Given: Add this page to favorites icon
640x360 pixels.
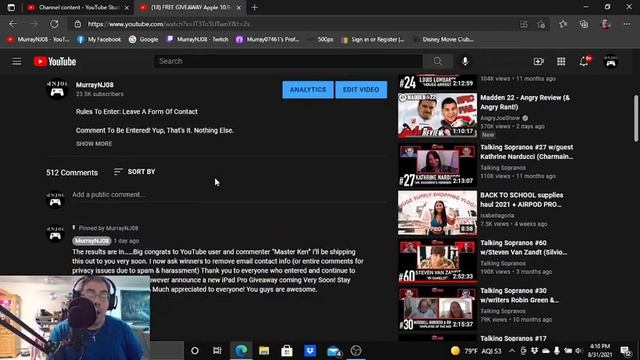Looking at the screenshot, I should 542,24.
